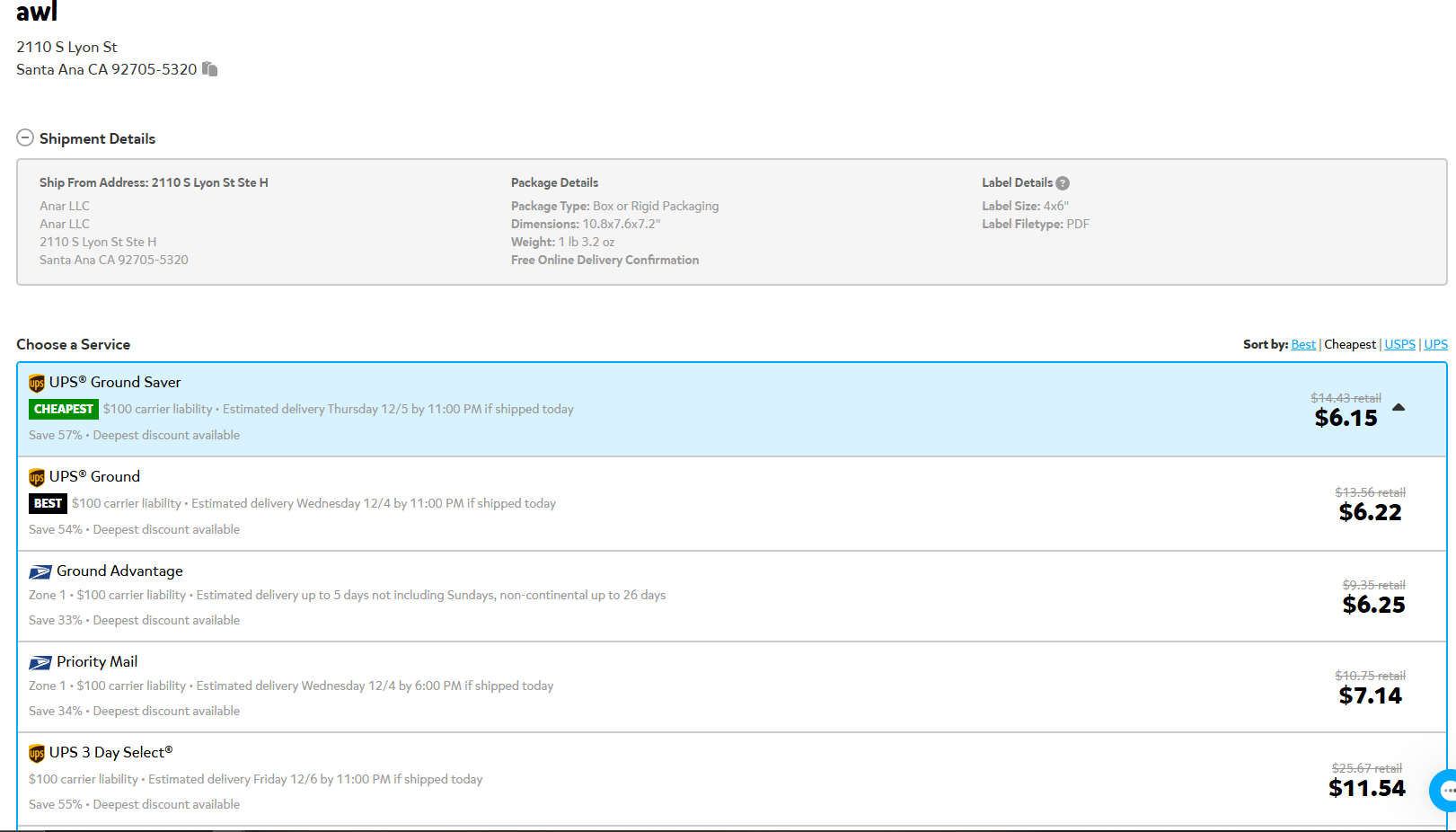Click the $7.14 Priority Mail price
Viewport: 1456px width, 832px height.
[1370, 696]
